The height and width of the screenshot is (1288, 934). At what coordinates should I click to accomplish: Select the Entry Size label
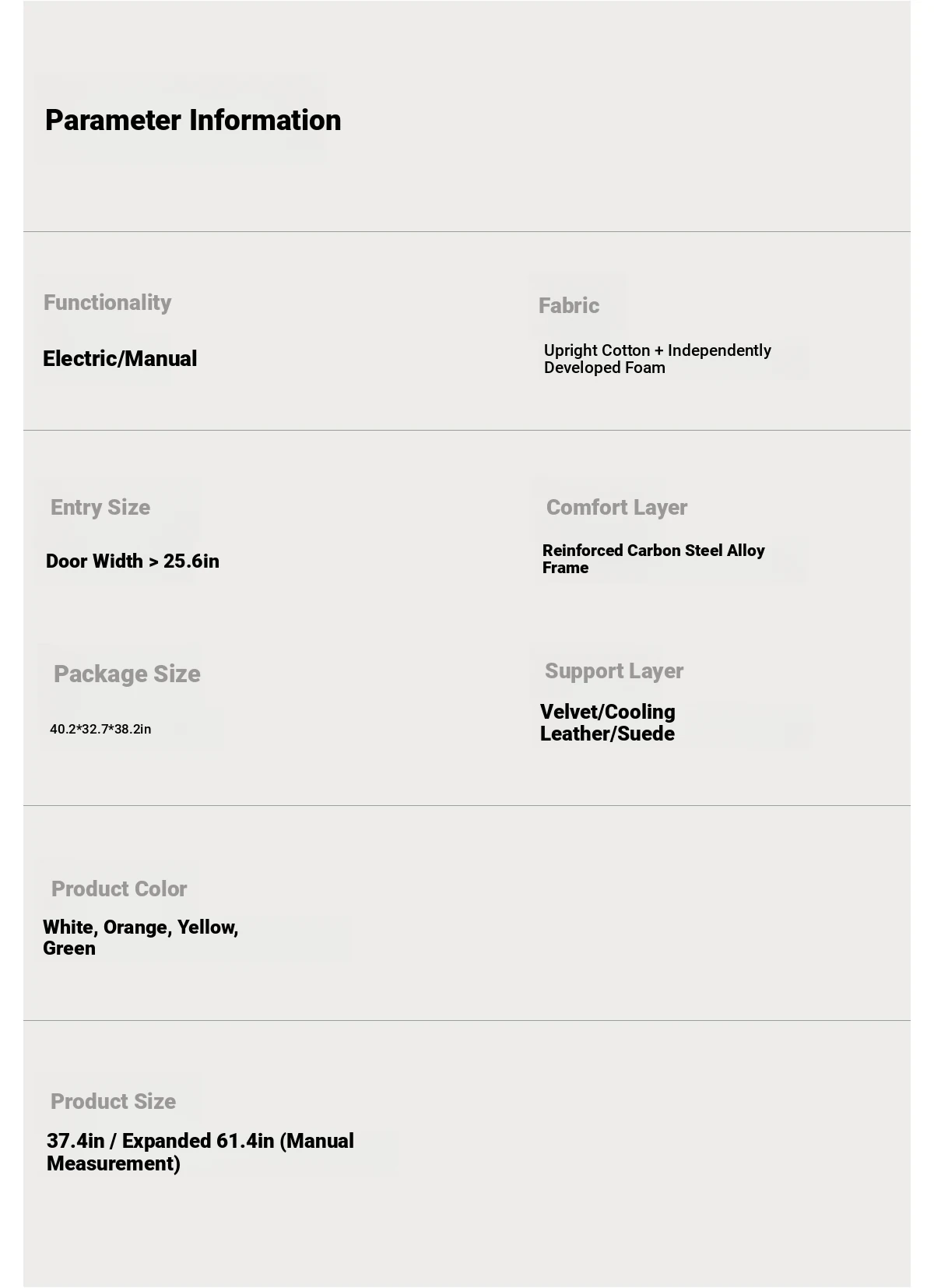coord(100,508)
